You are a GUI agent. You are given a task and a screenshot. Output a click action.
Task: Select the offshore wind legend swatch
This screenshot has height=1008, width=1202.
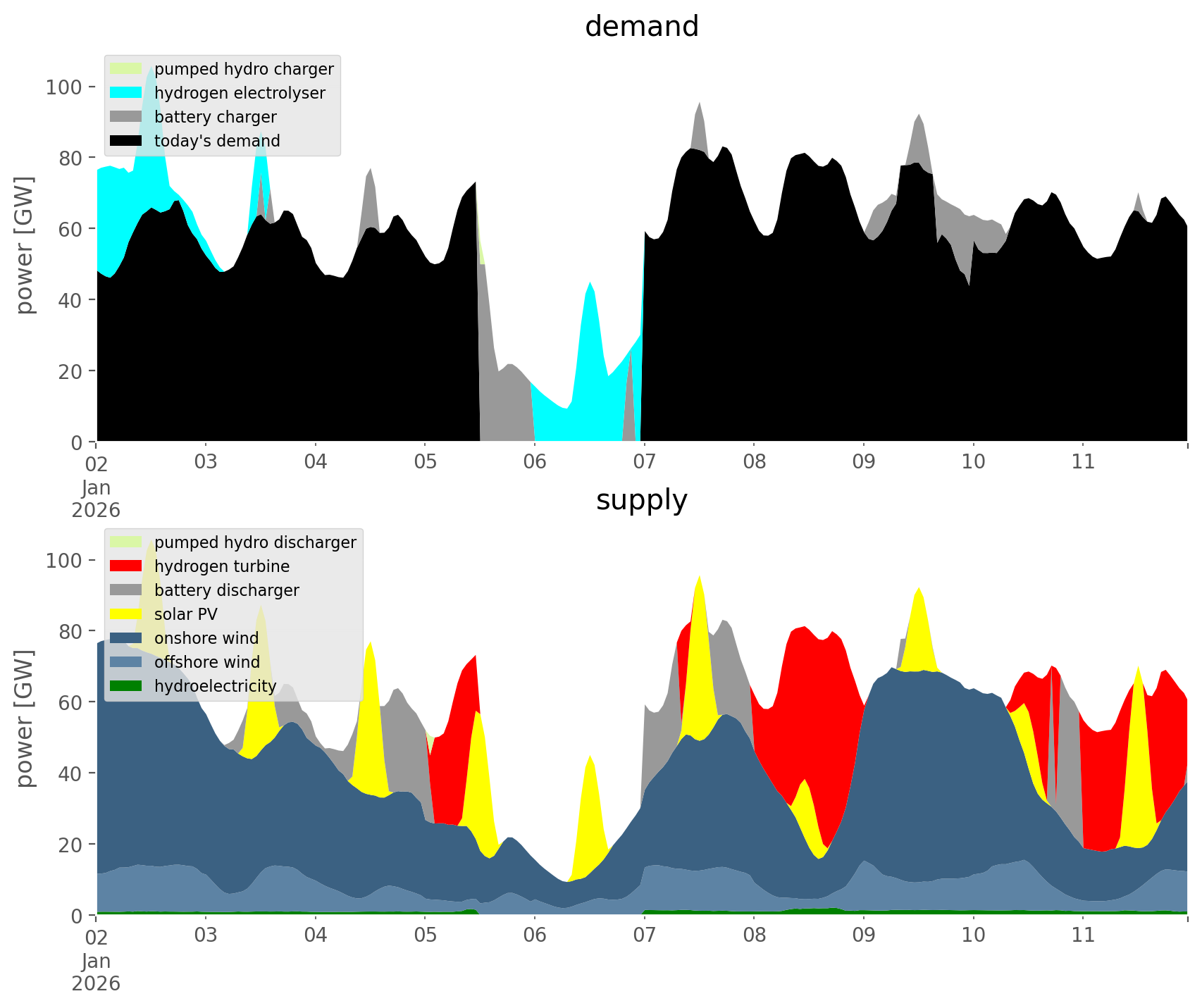pyautogui.click(x=126, y=662)
